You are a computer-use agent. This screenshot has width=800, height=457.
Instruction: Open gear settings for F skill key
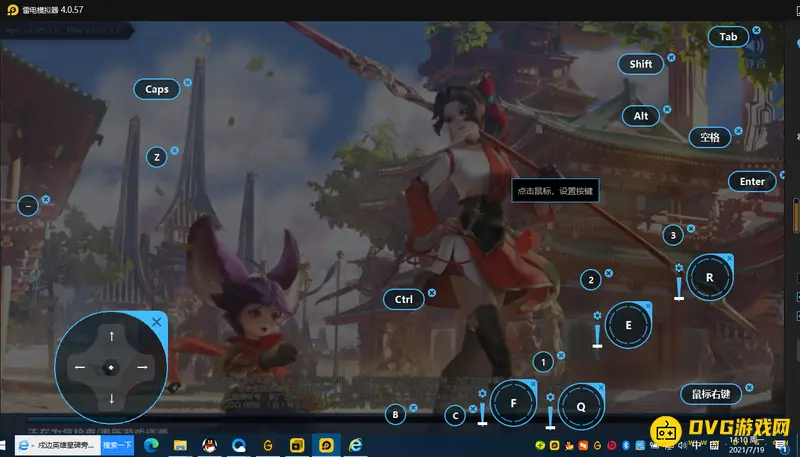point(482,393)
